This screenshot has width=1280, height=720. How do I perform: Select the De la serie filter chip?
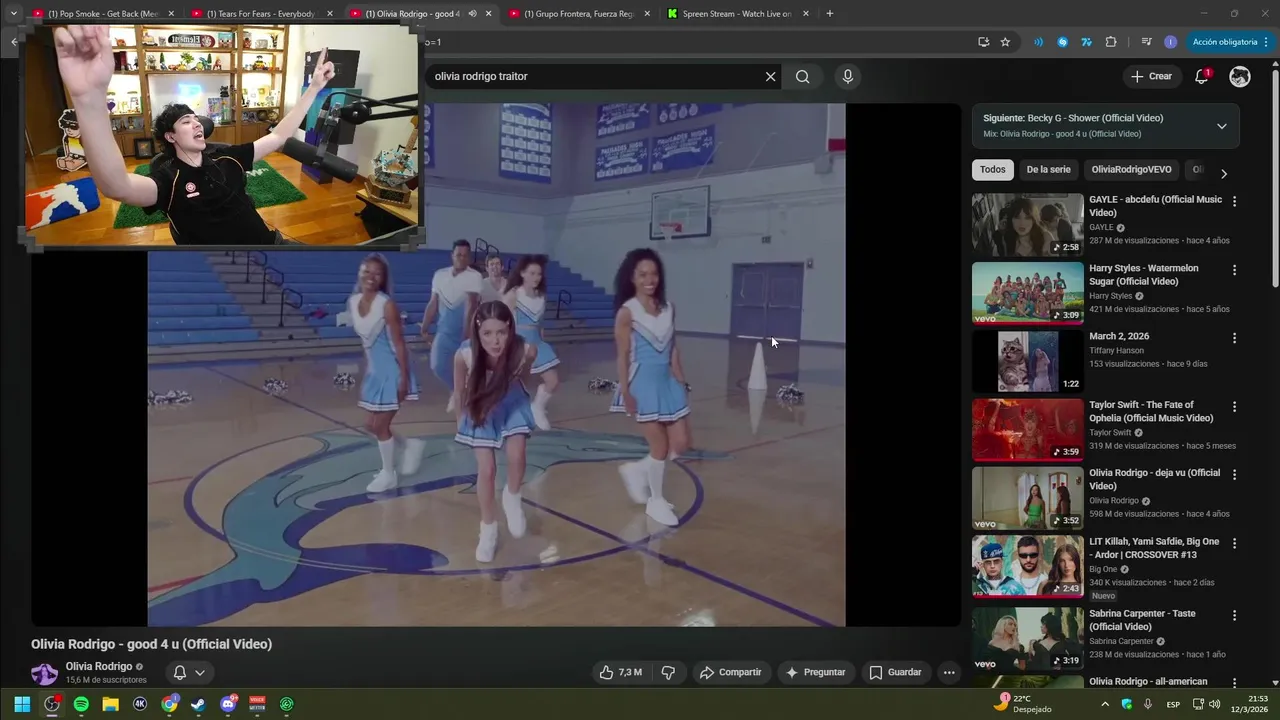pos(1048,170)
